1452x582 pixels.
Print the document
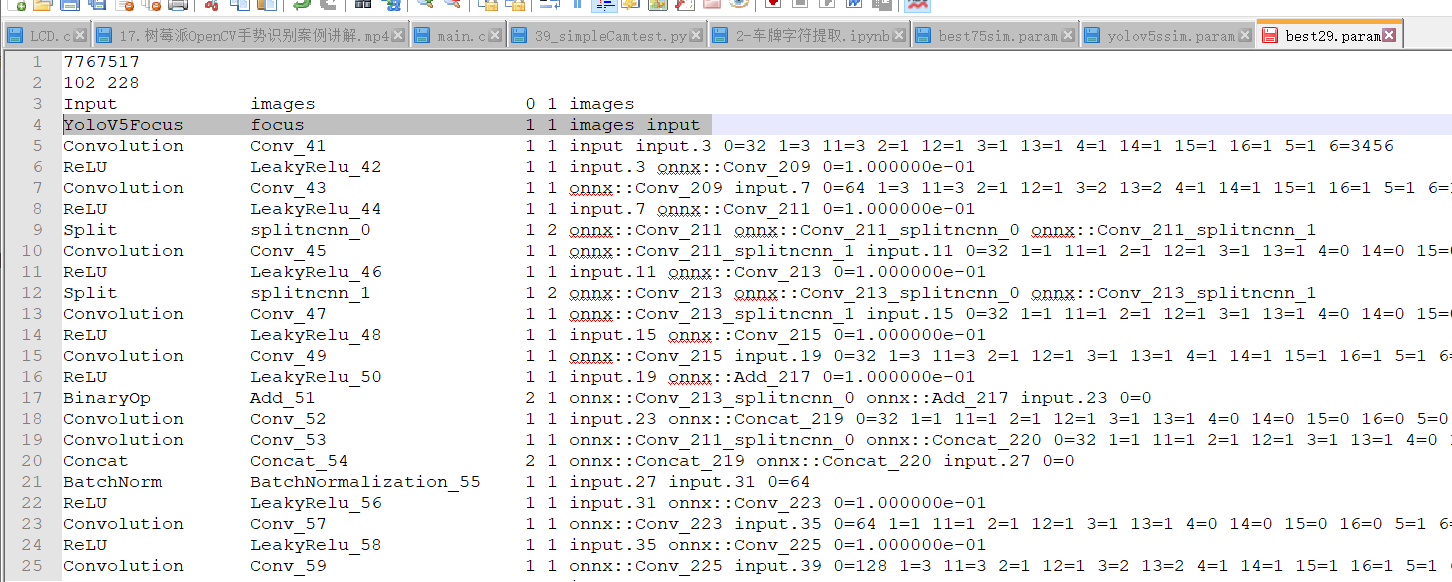177,6
